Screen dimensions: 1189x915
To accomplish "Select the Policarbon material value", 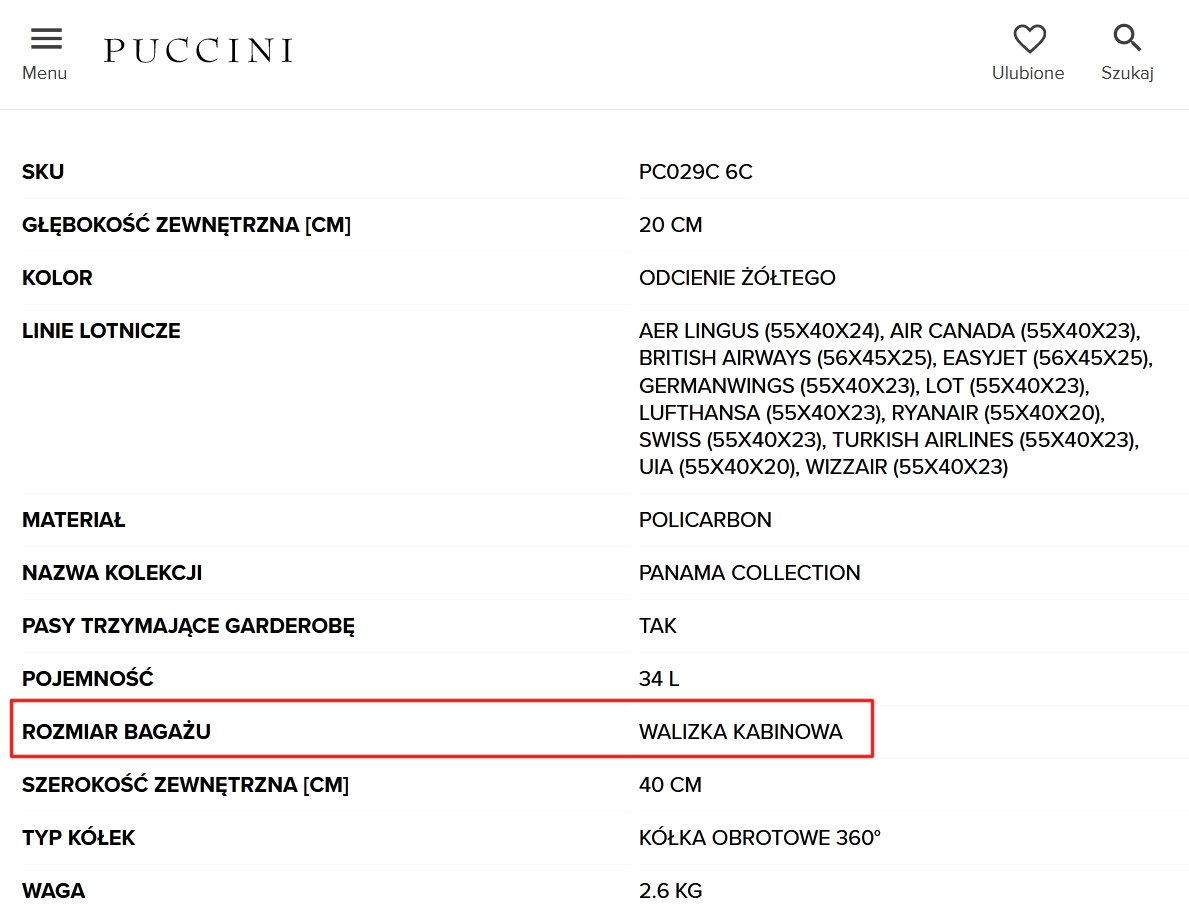I will pos(705,520).
